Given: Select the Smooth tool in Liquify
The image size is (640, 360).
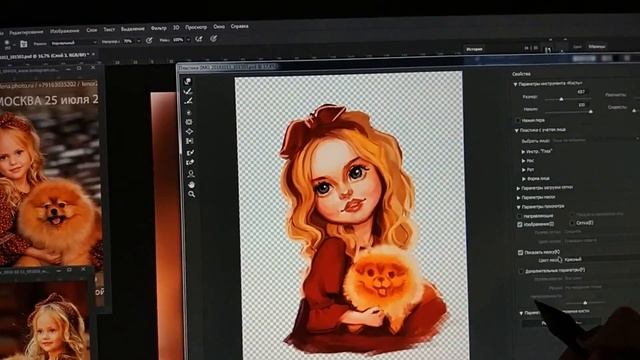Looking at the screenshot, I should pos(189,101).
